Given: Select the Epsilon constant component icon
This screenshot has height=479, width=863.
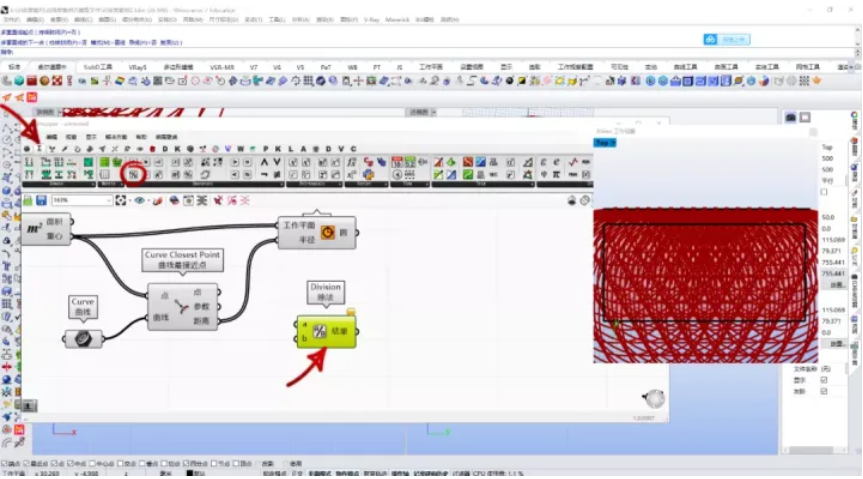Looking at the screenshot, I should click(x=544, y=162).
